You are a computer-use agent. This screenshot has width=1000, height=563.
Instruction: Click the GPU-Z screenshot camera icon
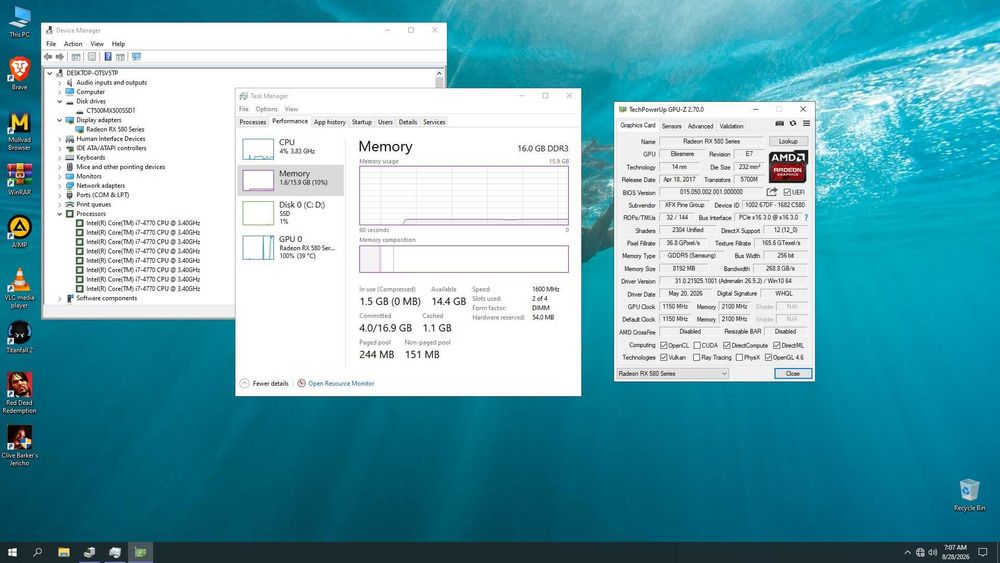click(x=779, y=124)
